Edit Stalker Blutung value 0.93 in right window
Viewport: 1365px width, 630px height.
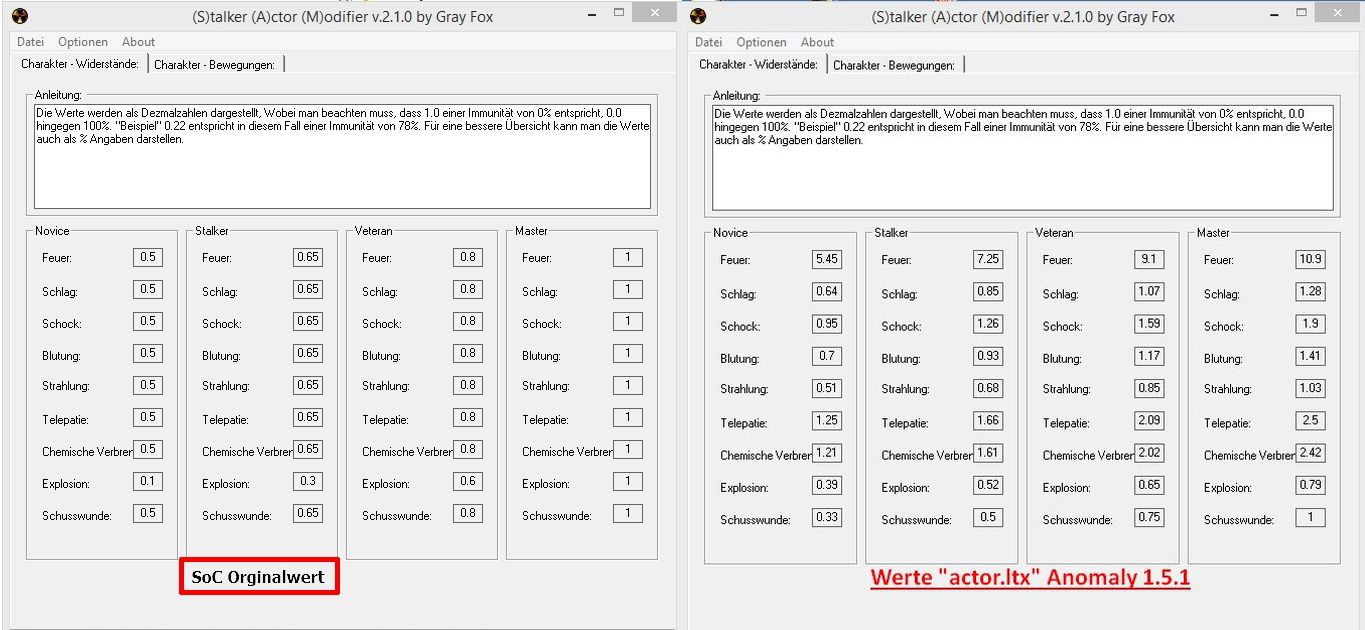pos(988,356)
